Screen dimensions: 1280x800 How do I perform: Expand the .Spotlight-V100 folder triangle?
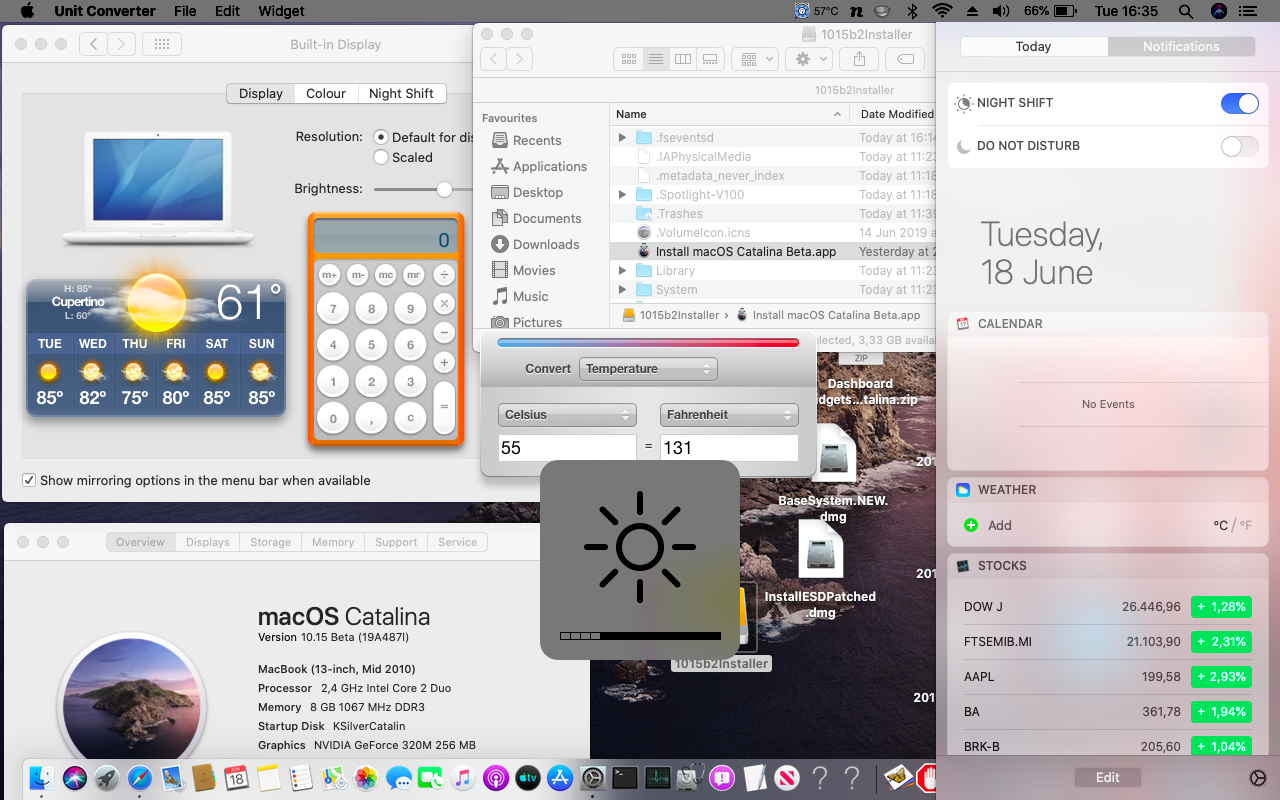pyautogui.click(x=622, y=195)
